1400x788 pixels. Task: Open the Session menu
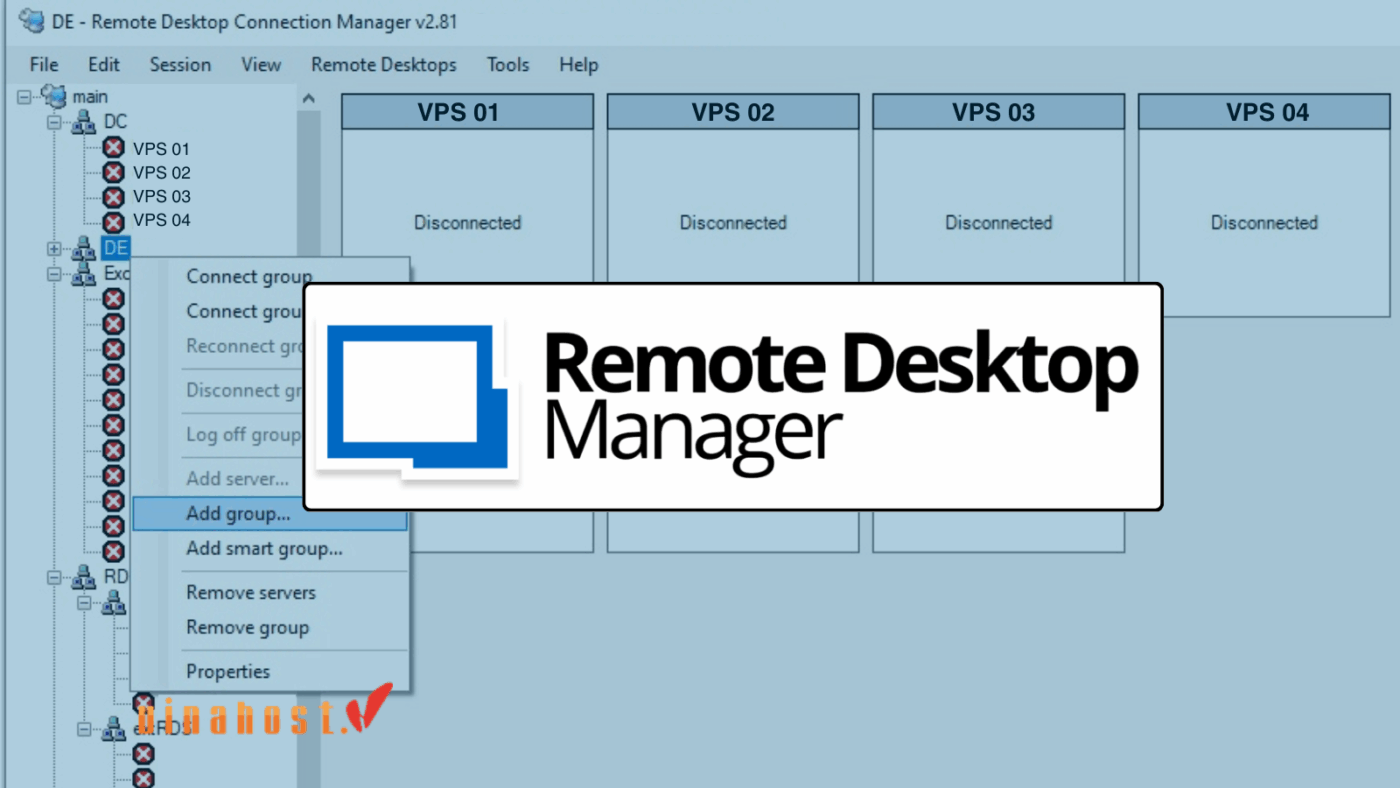tap(180, 64)
